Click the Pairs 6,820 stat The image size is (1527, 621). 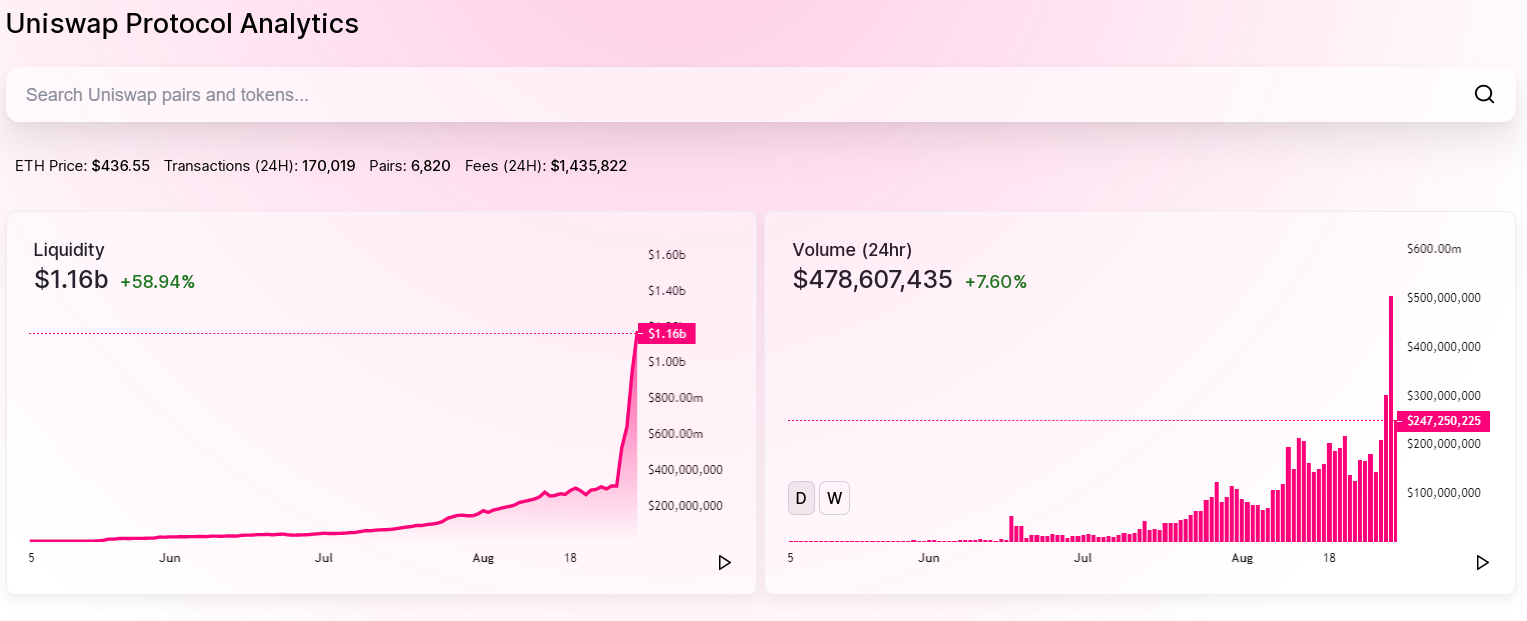pos(410,166)
